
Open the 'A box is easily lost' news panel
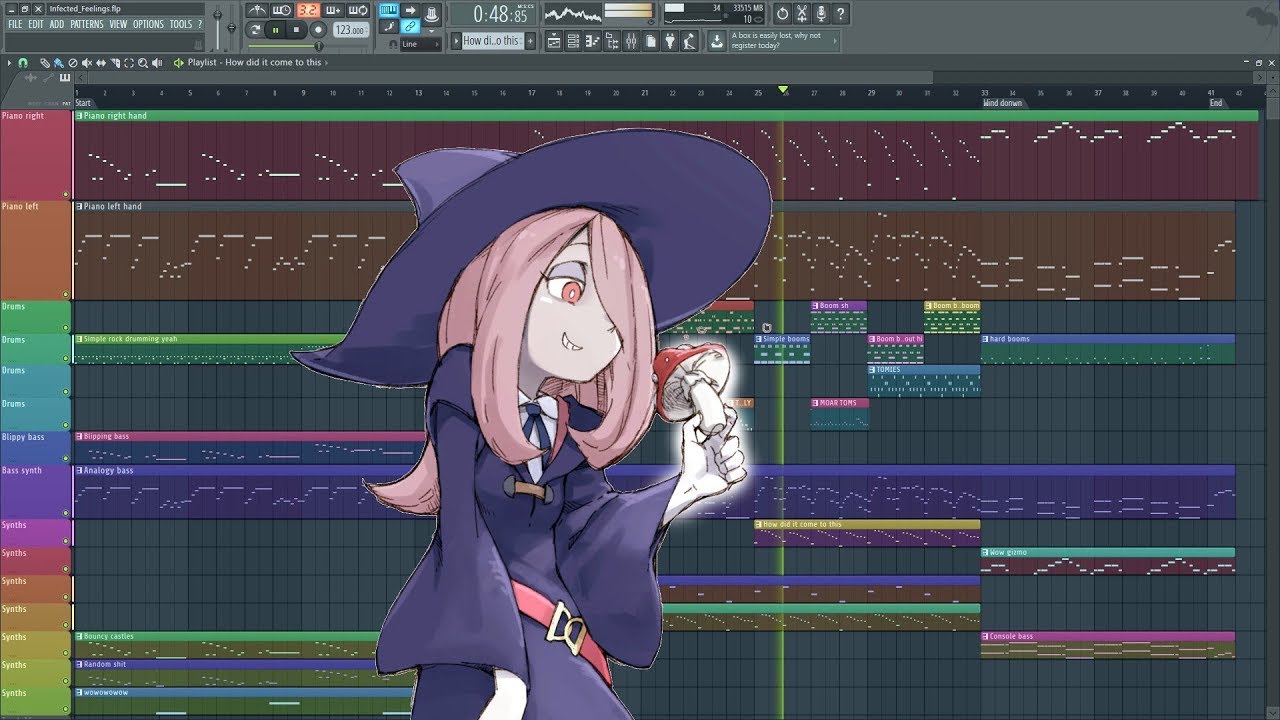[784, 40]
